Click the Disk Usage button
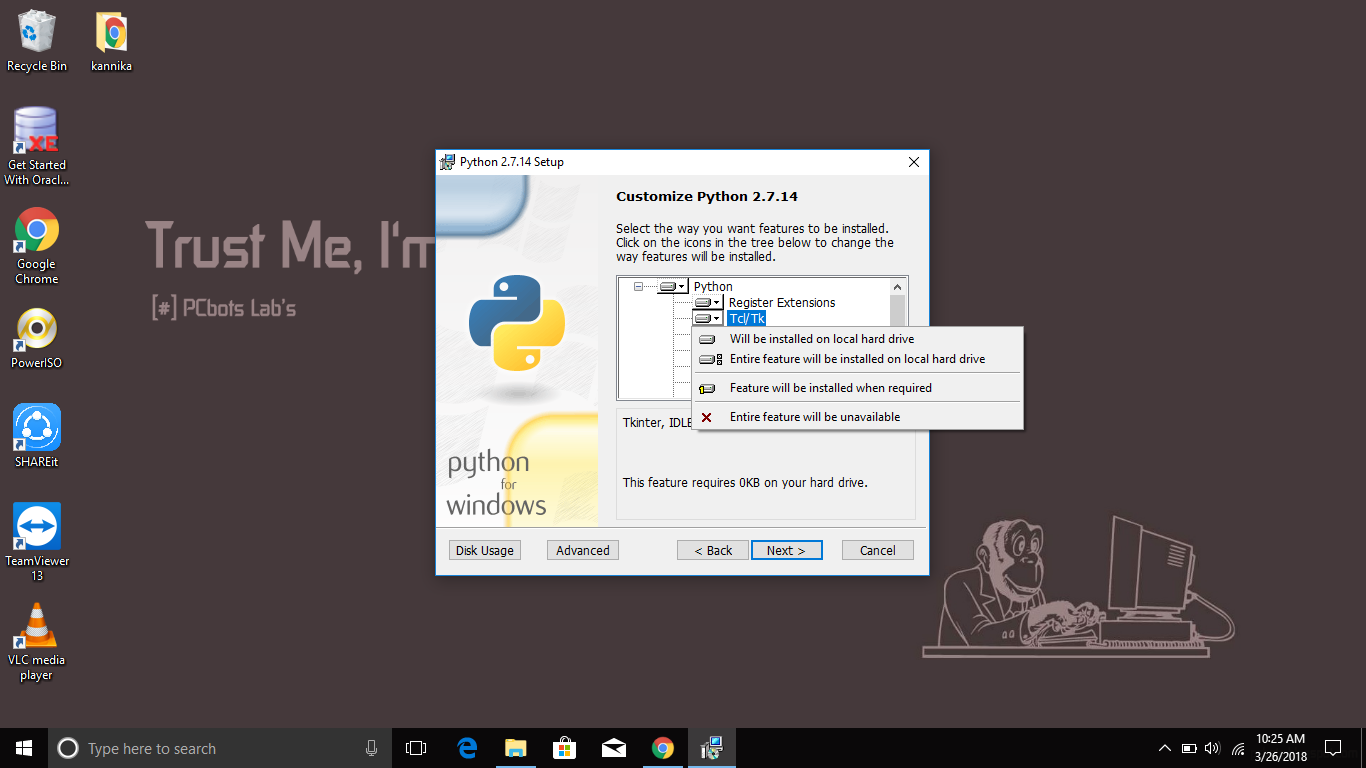This screenshot has width=1366, height=768. click(x=485, y=550)
